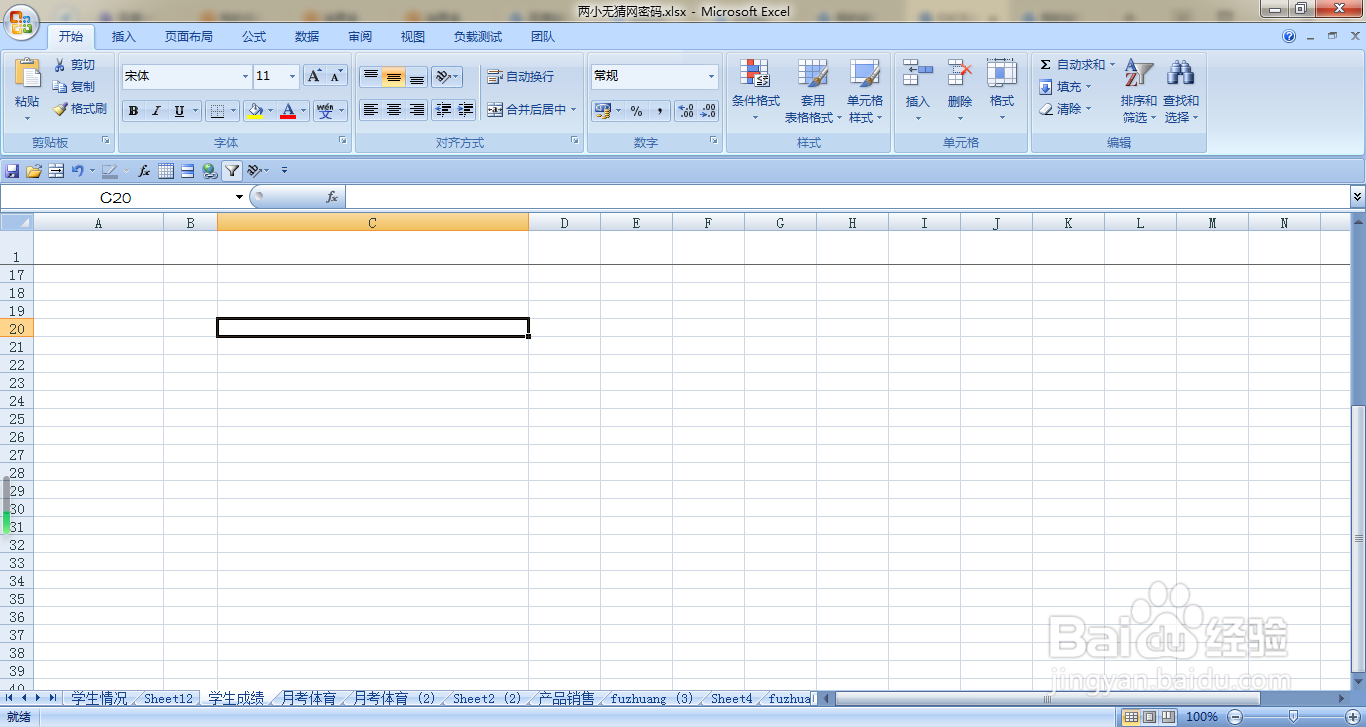Viewport: 1366px width, 727px height.
Task: Open Cell Styles (单元格样式) menu
Action: click(x=865, y=91)
